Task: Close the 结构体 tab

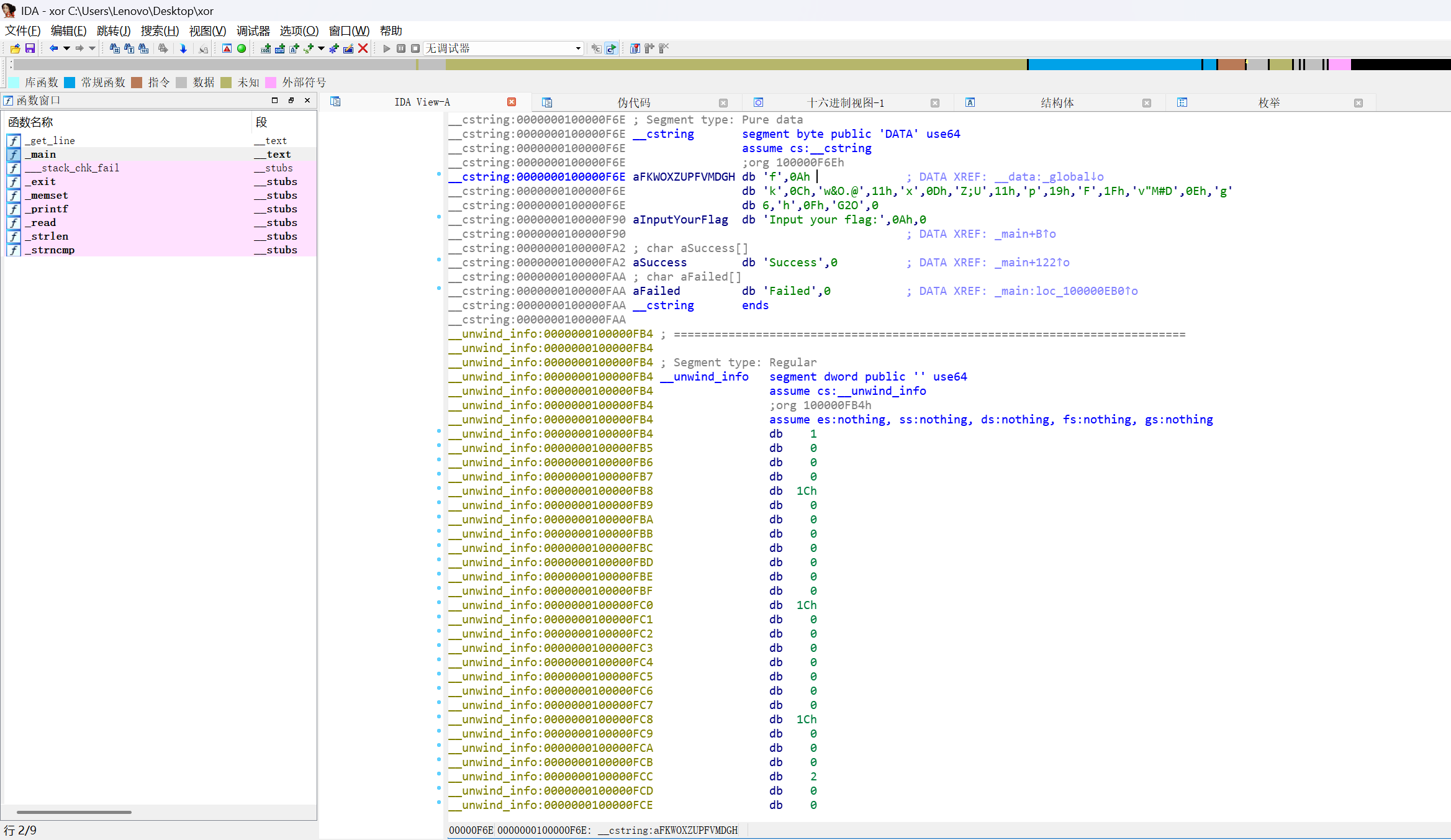Action: [1147, 103]
